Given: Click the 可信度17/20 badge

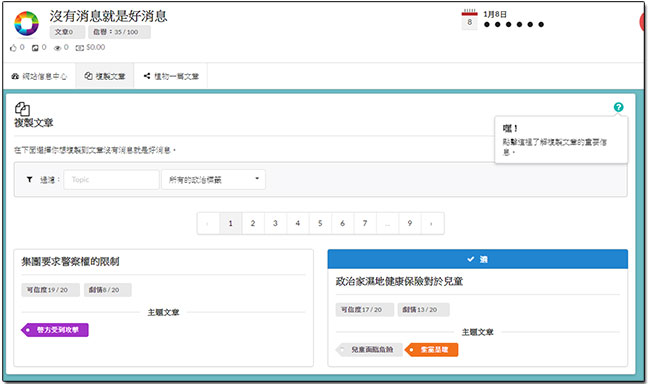Looking at the screenshot, I should [x=364, y=310].
